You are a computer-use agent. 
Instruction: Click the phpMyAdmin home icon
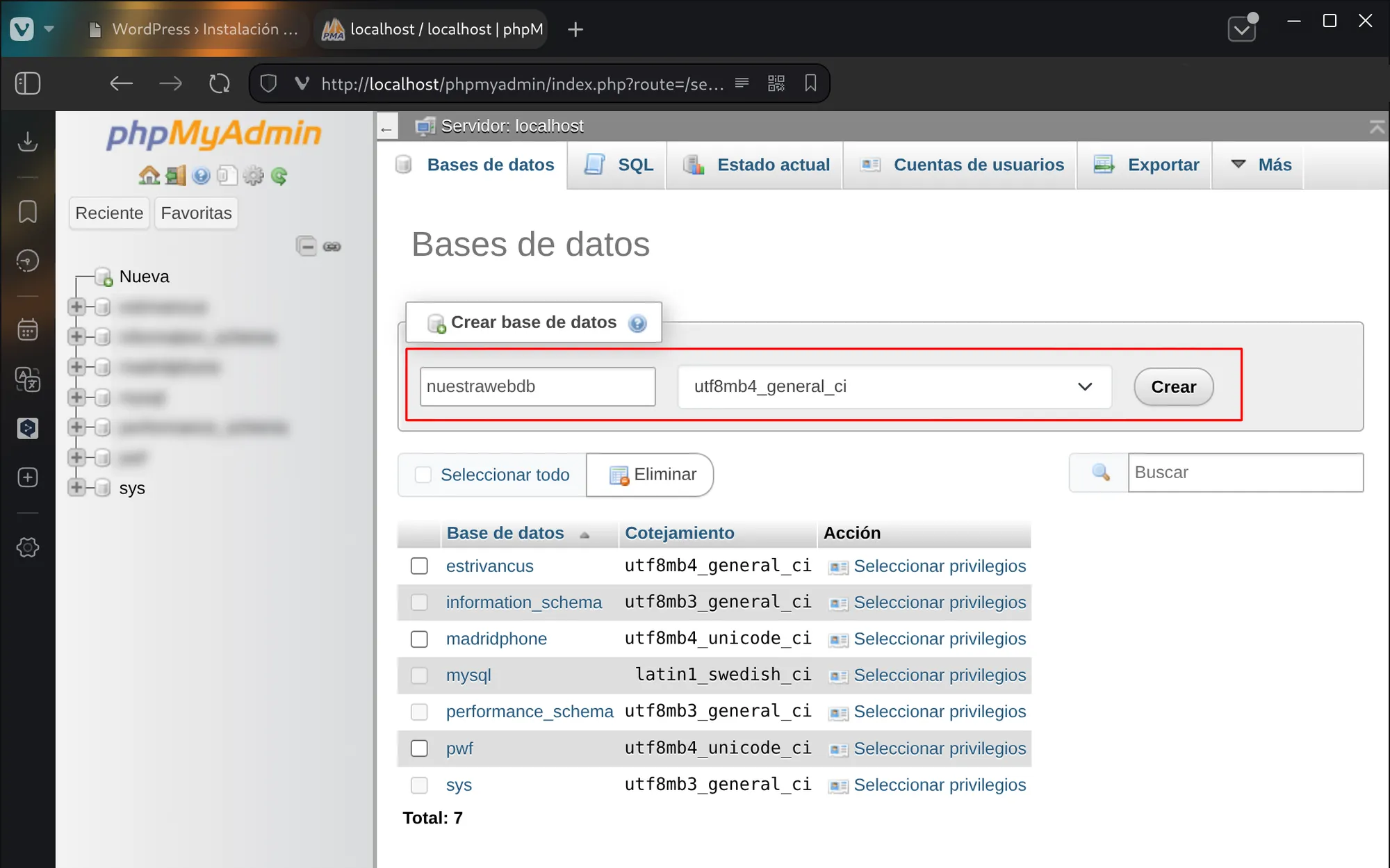point(149,176)
